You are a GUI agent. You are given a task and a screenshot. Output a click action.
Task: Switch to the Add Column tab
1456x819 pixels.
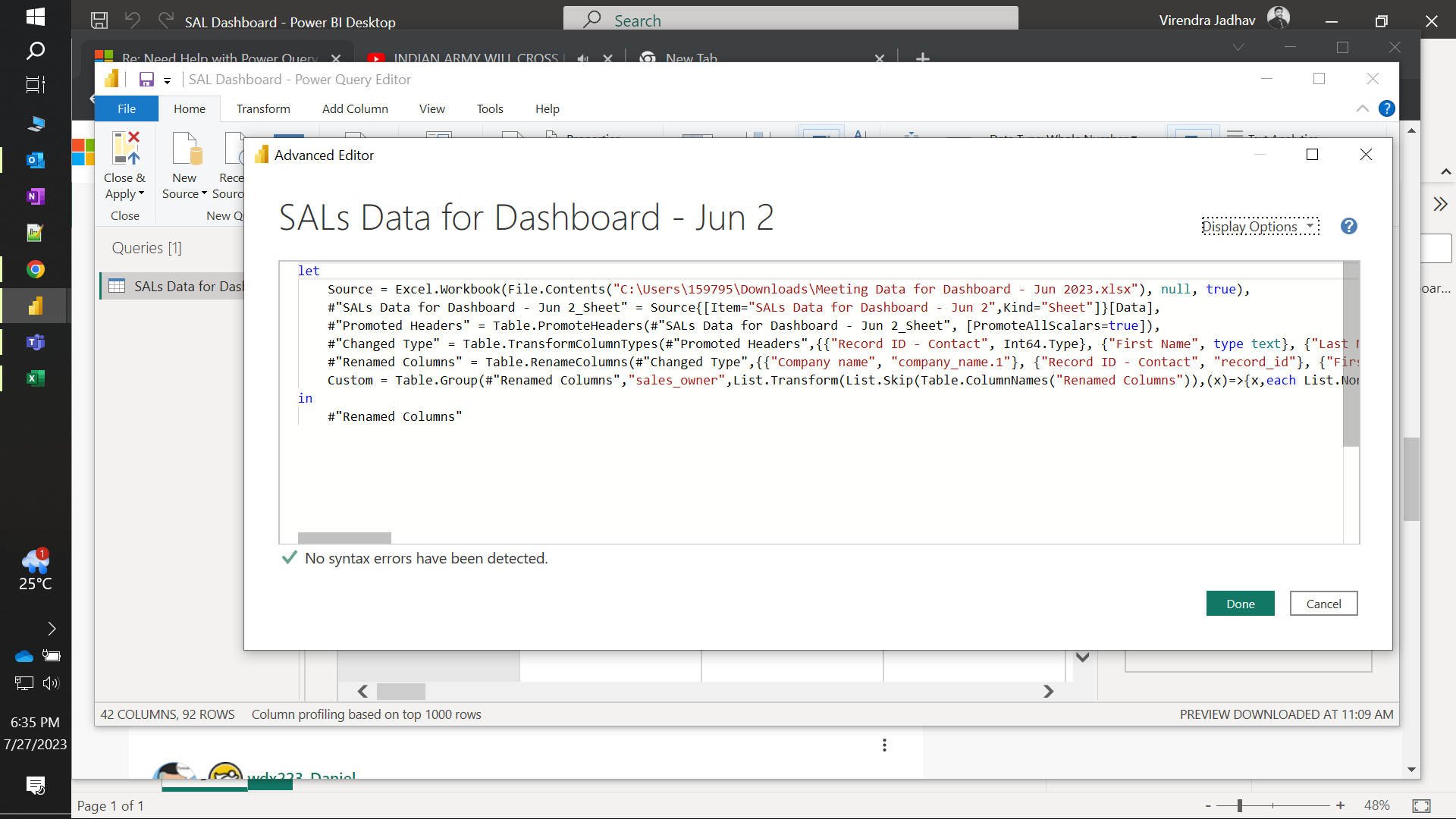pos(355,108)
